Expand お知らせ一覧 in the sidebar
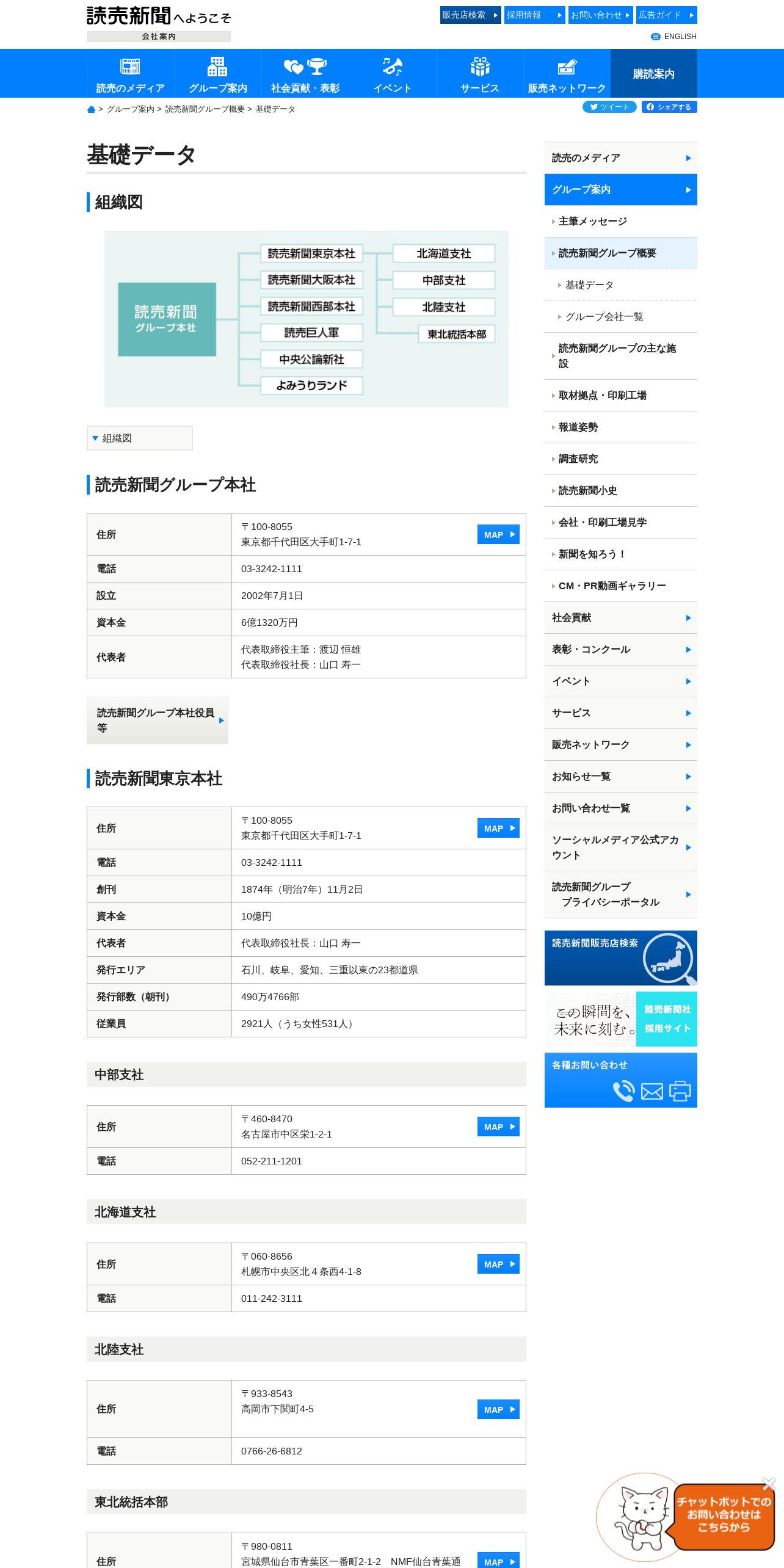Viewport: 784px width, 1568px height. (x=621, y=776)
